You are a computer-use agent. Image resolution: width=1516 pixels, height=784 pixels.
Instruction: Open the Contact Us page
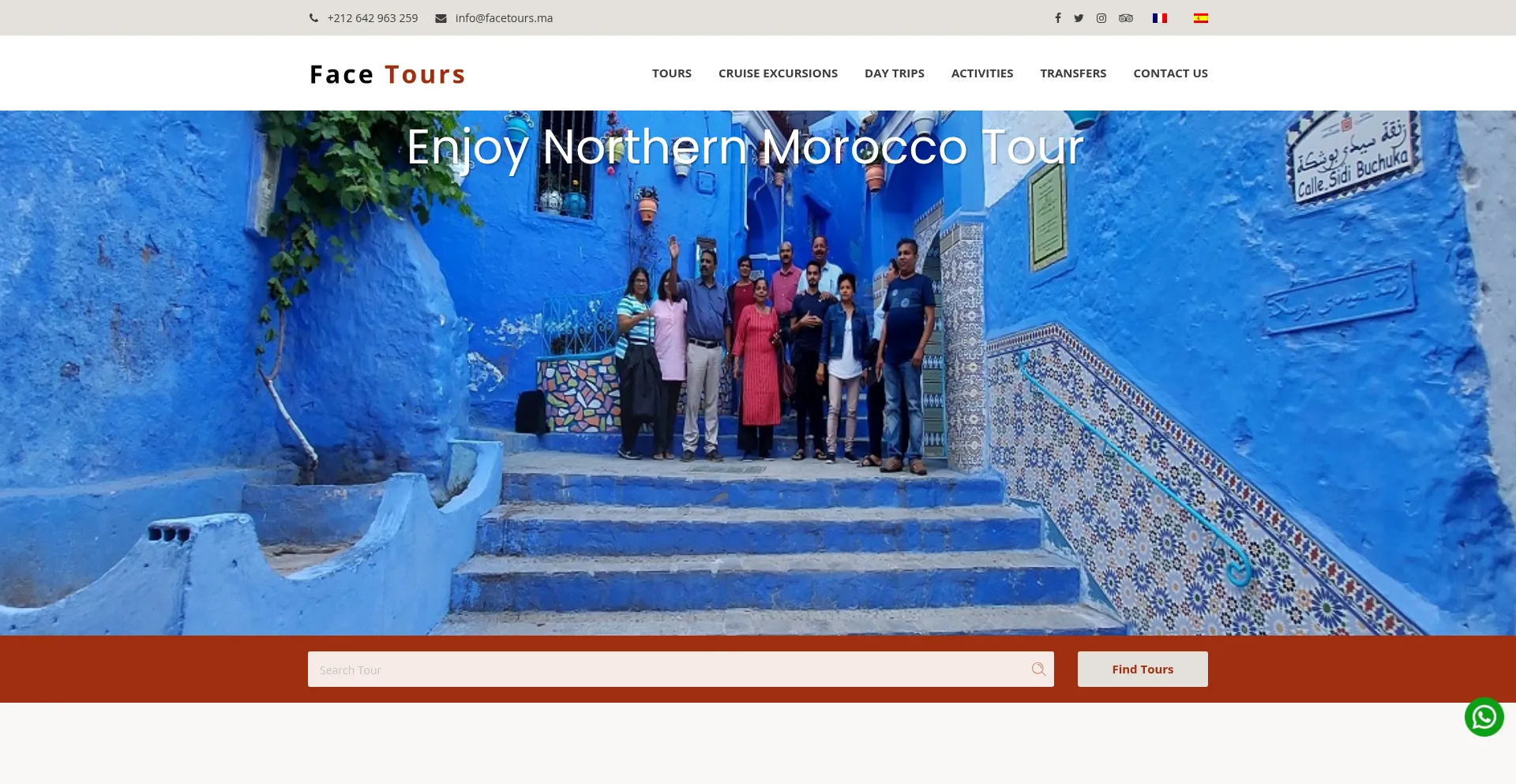[1170, 73]
